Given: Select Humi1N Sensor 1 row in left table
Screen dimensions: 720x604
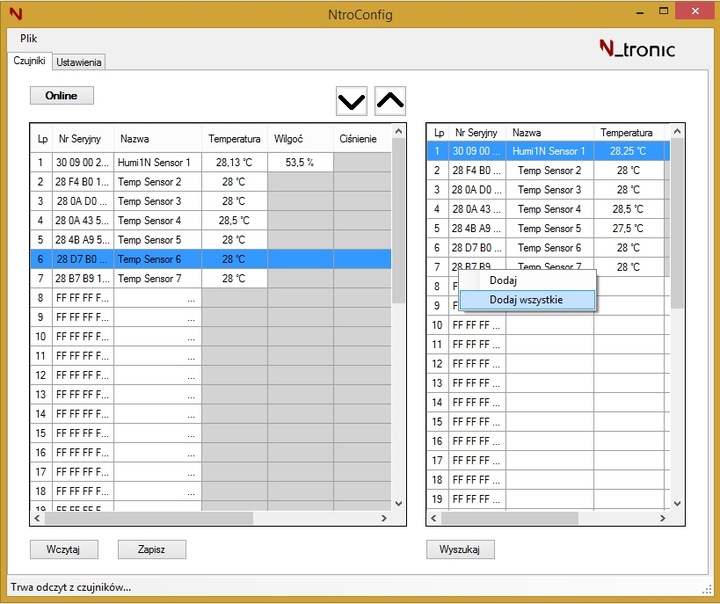Looking at the screenshot, I should coord(153,163).
